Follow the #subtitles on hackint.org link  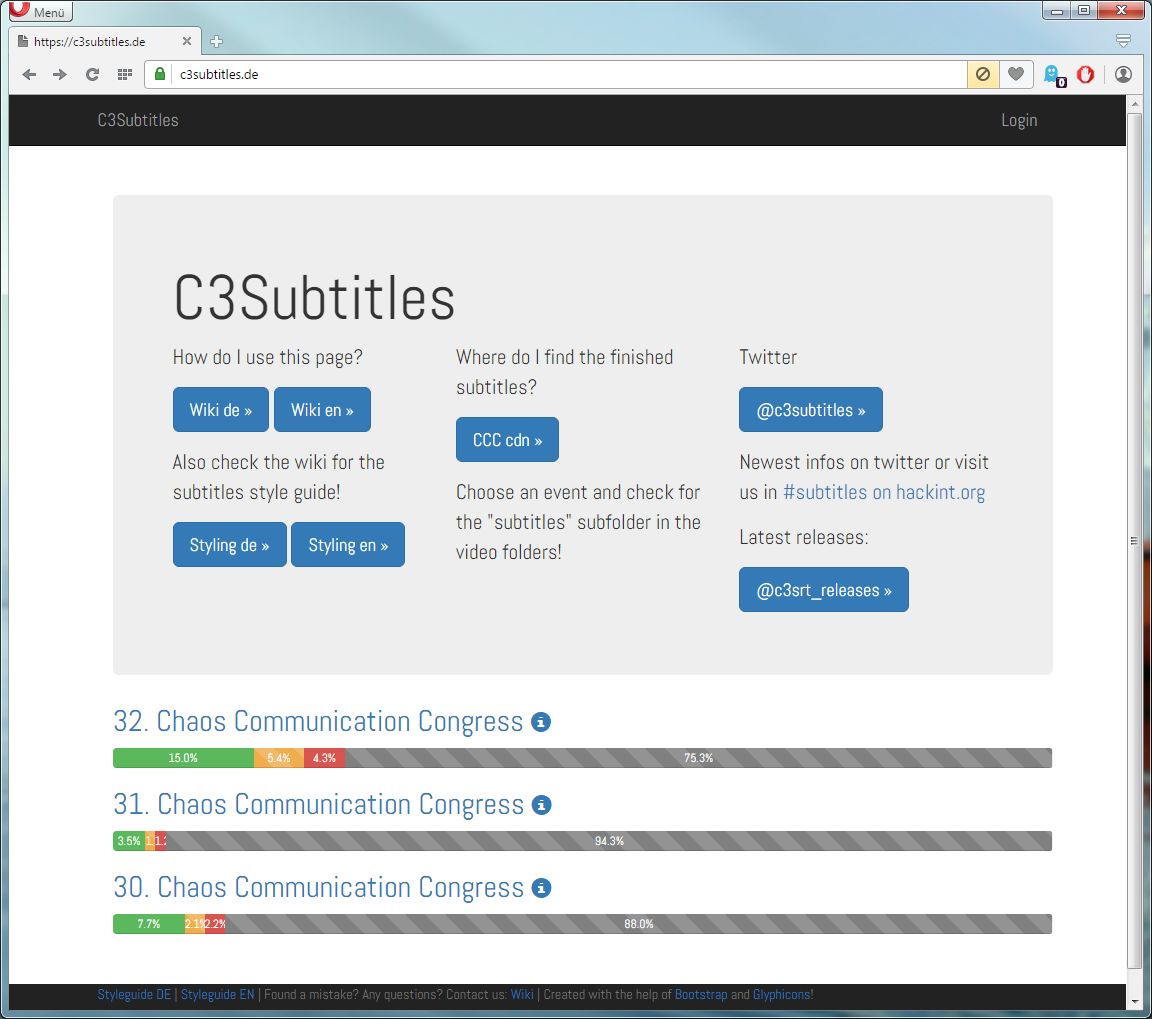pos(884,492)
